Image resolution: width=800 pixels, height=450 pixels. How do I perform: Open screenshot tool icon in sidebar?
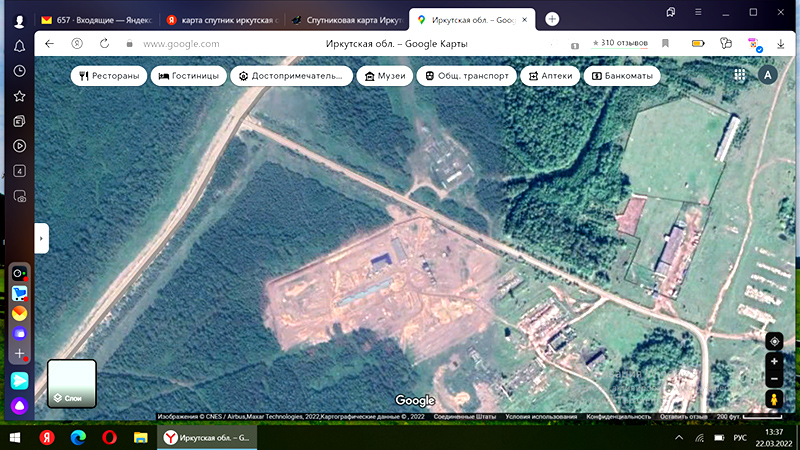click(x=19, y=196)
